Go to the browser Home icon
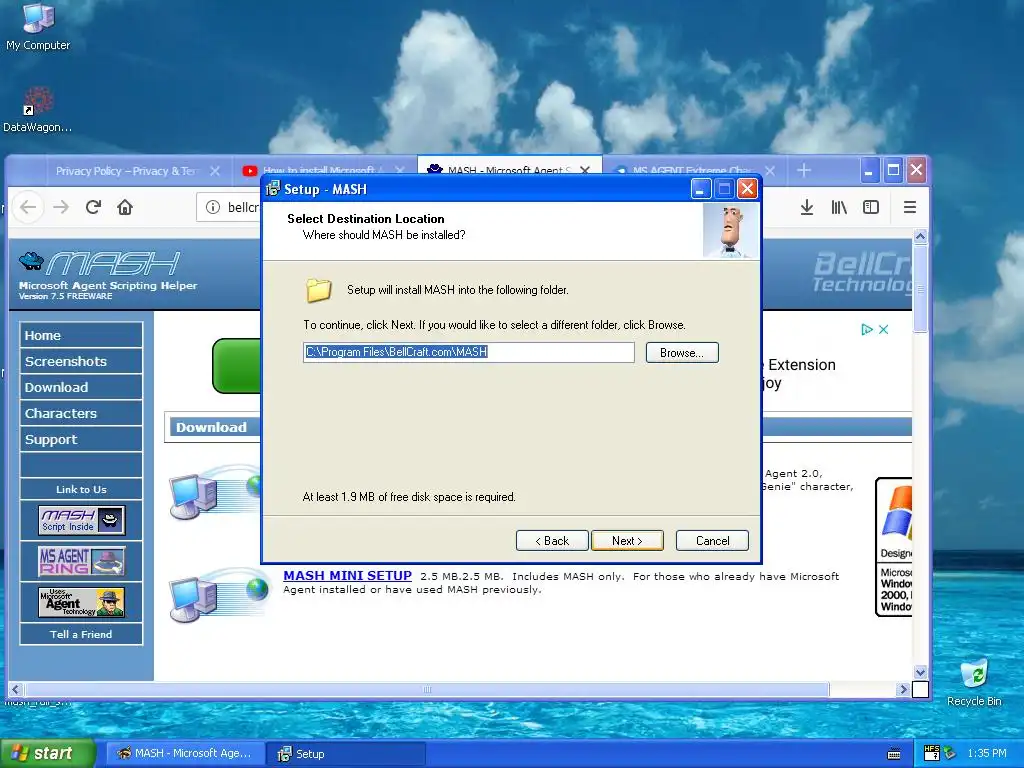The width and height of the screenshot is (1024, 768). click(x=125, y=207)
